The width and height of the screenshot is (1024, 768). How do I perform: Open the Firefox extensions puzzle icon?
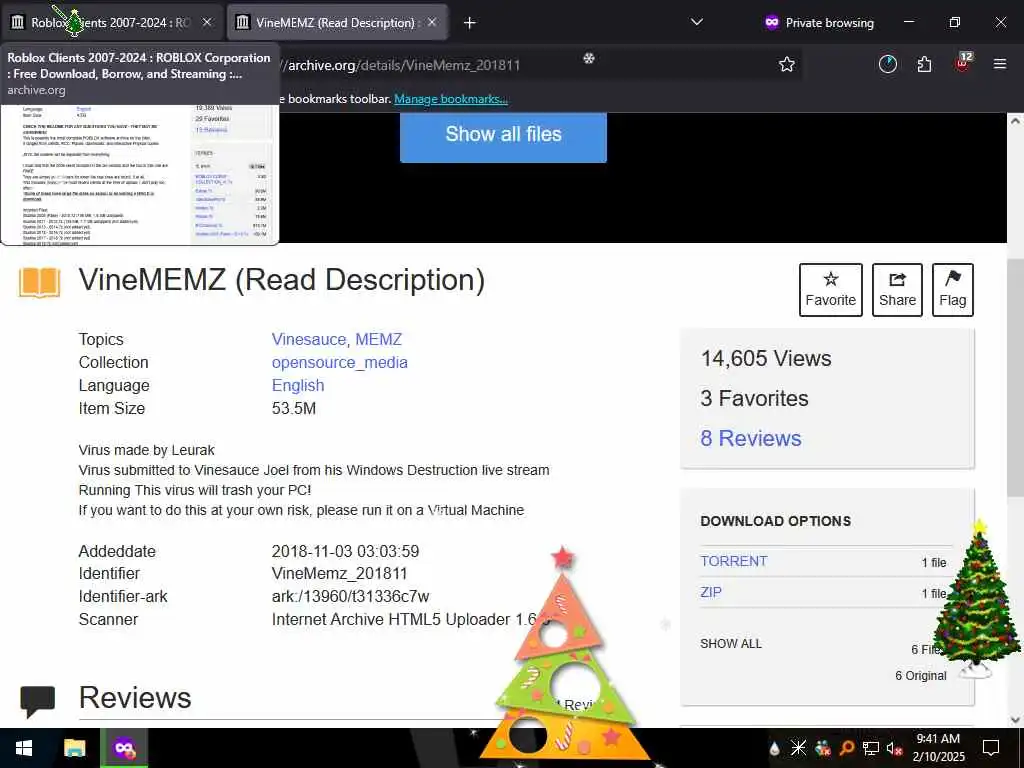(924, 64)
